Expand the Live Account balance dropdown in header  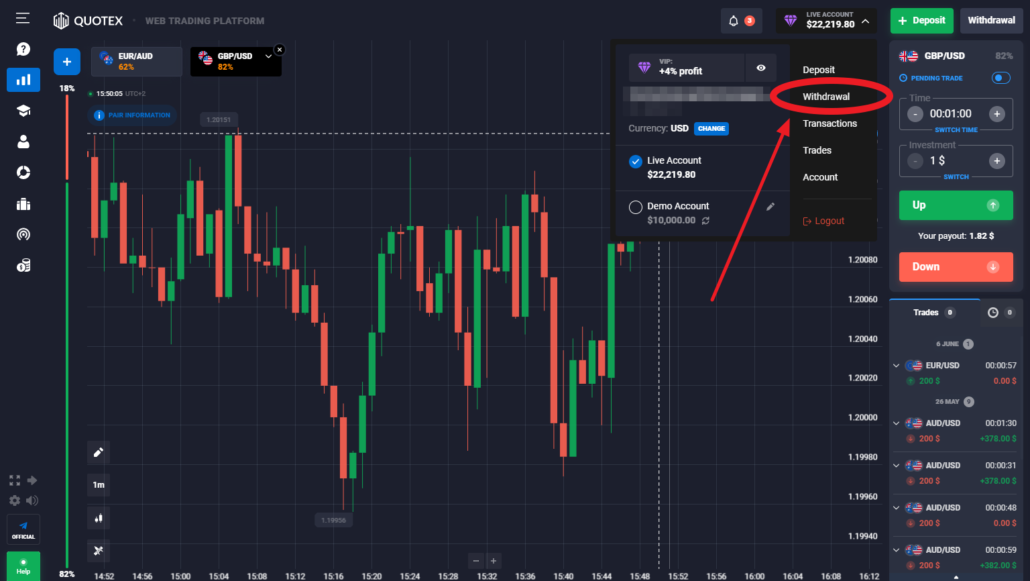coord(826,20)
